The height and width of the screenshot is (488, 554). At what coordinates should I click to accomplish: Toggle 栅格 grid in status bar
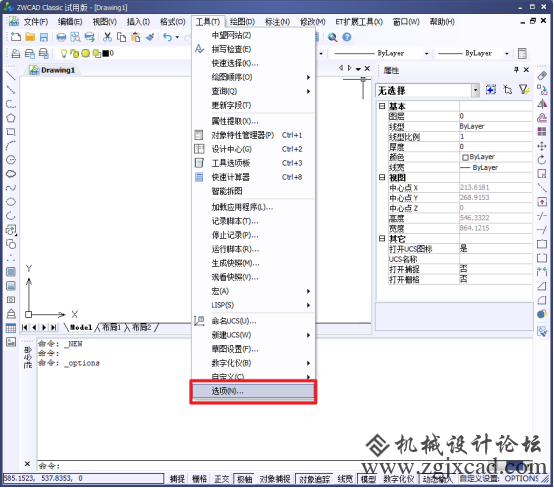(199, 479)
